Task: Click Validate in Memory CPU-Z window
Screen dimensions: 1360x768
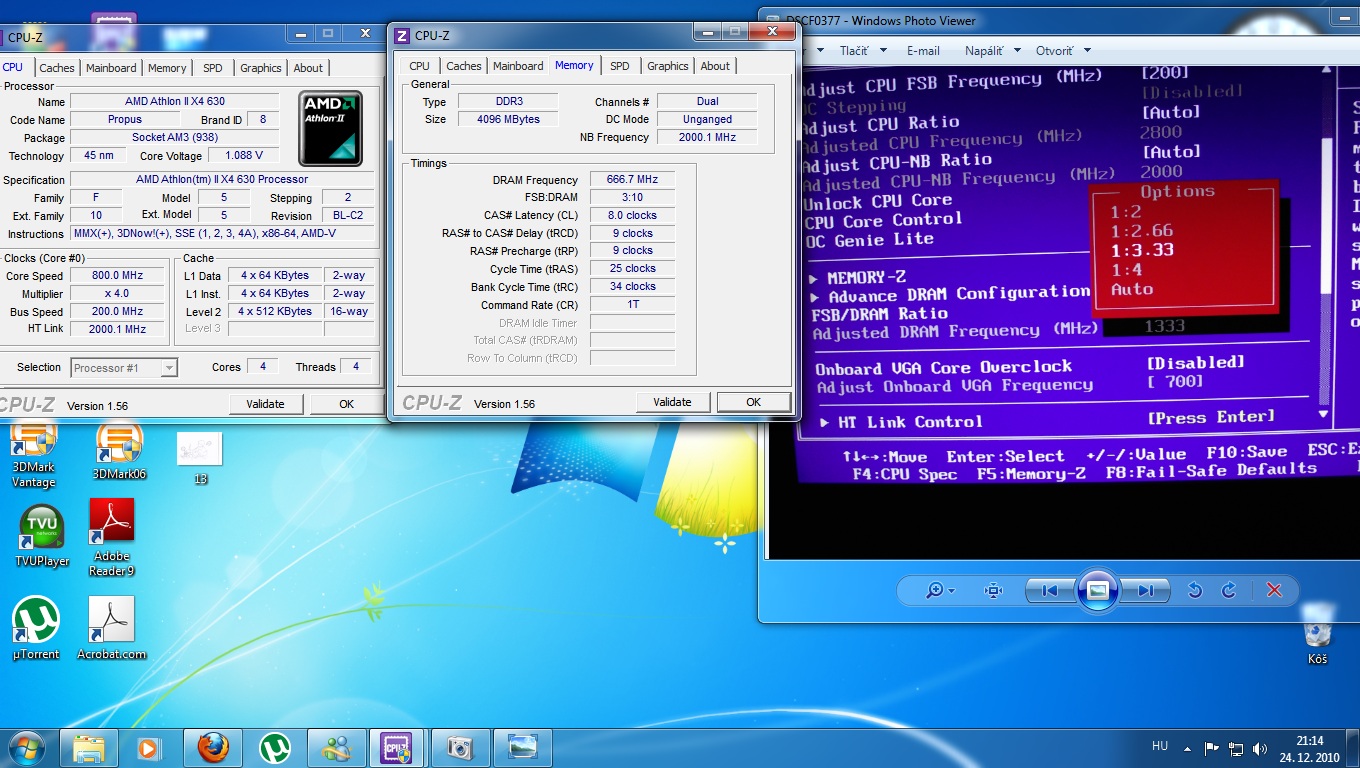Action: point(672,402)
